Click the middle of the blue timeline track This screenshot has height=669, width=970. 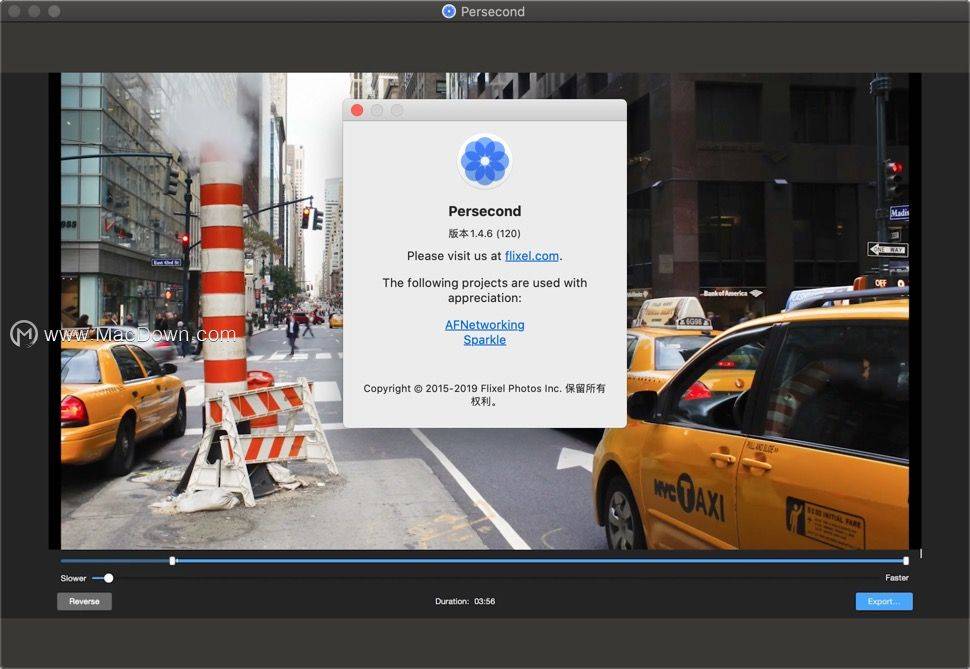tap(540, 561)
